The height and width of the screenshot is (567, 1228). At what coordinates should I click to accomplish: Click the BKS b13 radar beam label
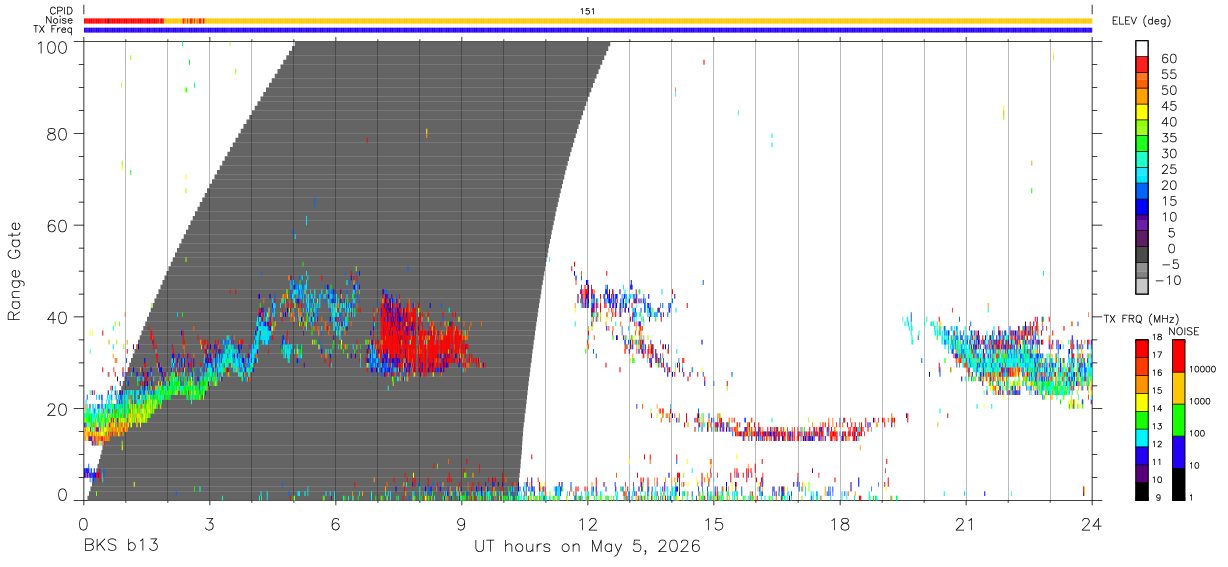pos(120,547)
